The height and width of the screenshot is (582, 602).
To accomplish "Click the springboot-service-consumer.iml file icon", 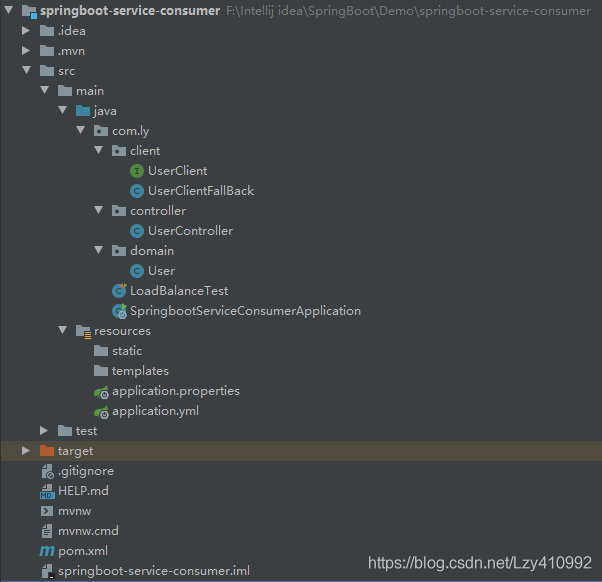I will 48,571.
